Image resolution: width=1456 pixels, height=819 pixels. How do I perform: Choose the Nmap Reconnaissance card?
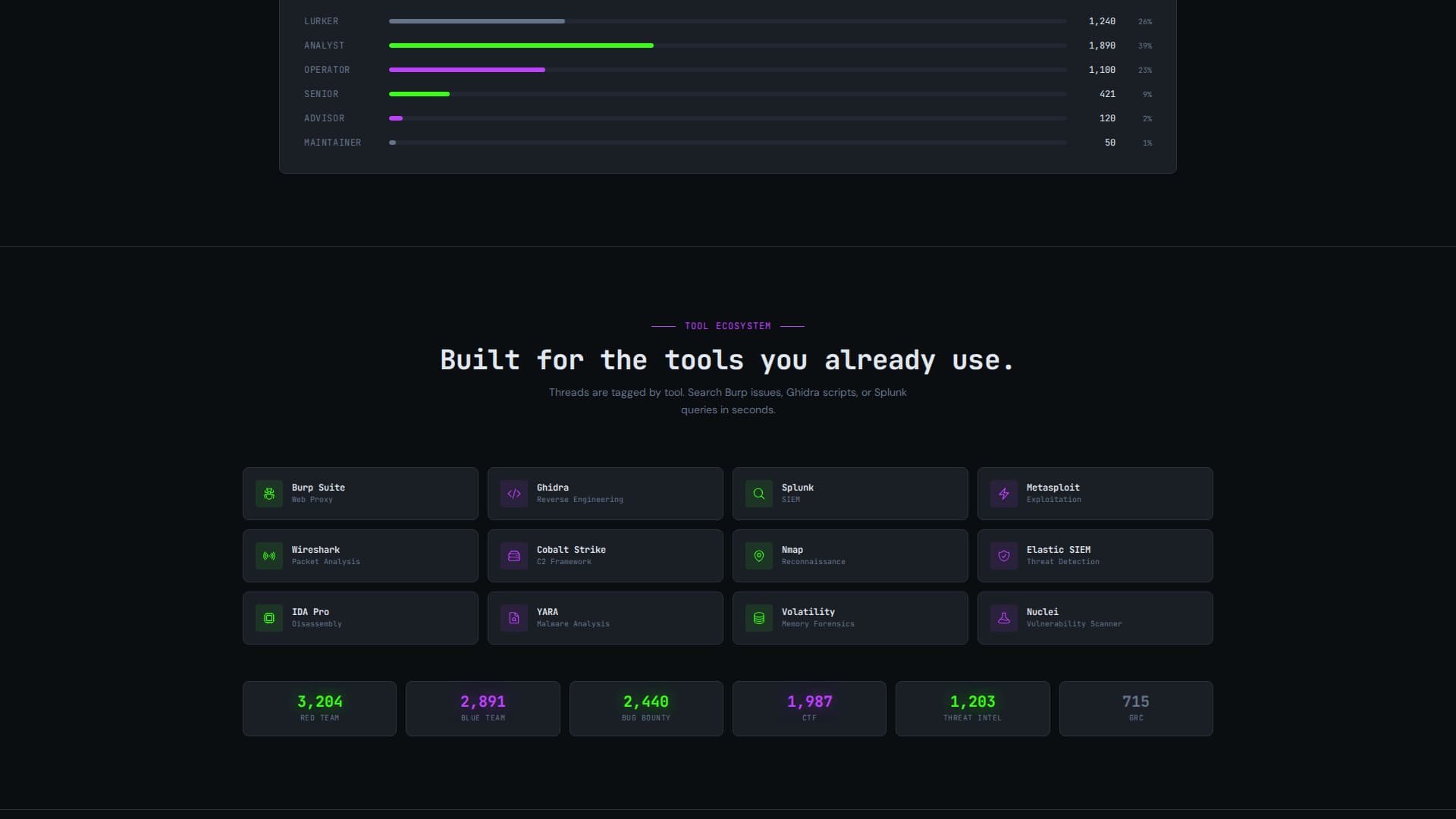pos(850,556)
